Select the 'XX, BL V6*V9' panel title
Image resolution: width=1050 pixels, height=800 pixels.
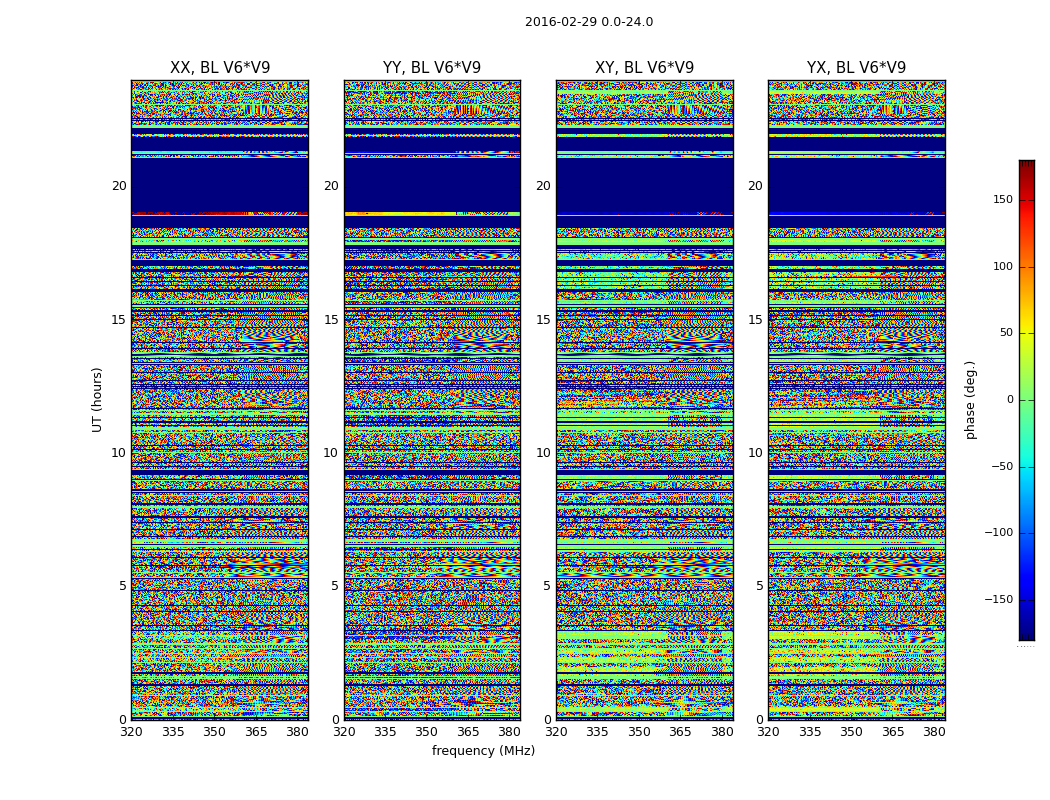[x=220, y=68]
